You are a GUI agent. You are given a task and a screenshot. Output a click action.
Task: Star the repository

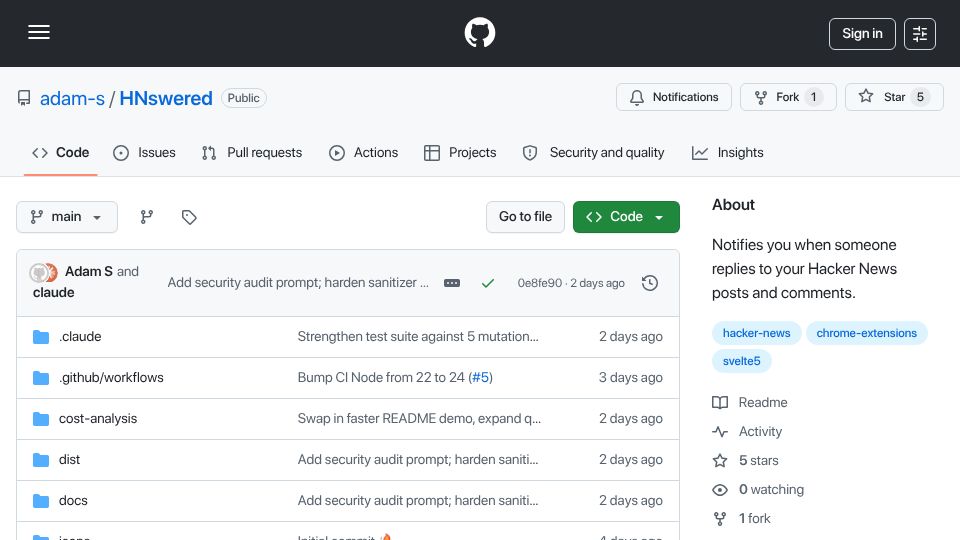(894, 97)
